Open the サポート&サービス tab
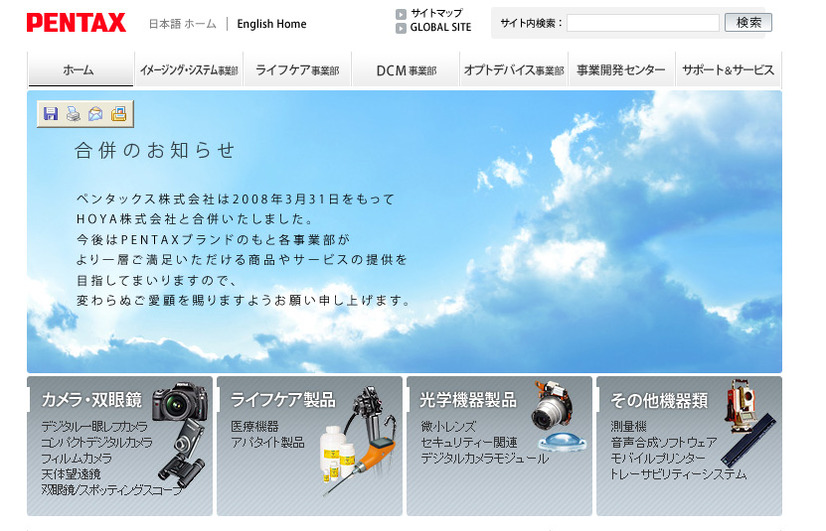The width and height of the screenshot is (826, 531). 728,70
